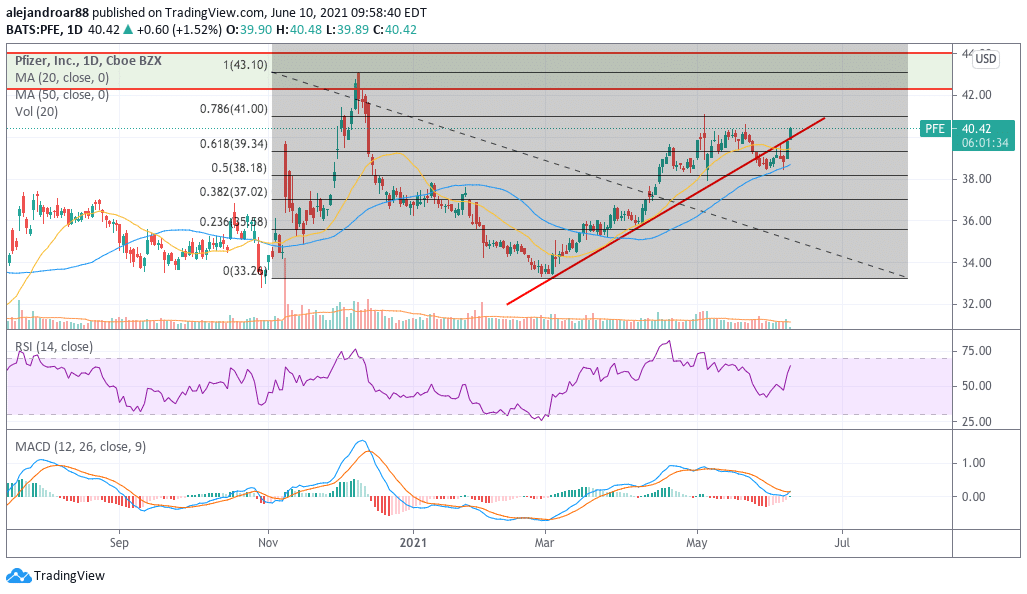
Task: Click the 0.382(37.02) Fibonacci level label
Action: point(234,192)
